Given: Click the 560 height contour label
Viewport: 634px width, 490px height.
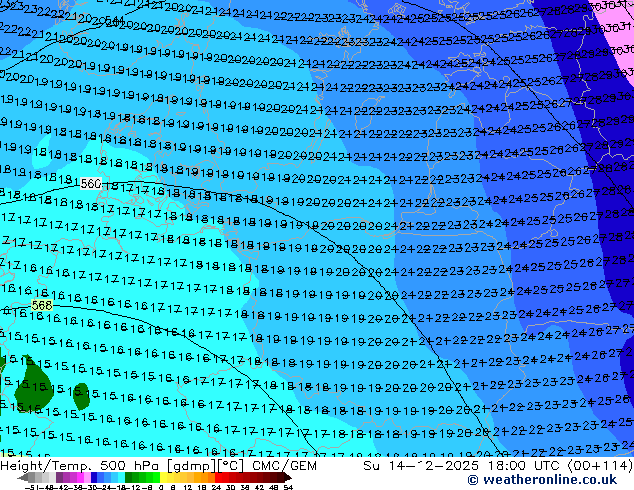Looking at the screenshot, I should pyautogui.click(x=91, y=184).
